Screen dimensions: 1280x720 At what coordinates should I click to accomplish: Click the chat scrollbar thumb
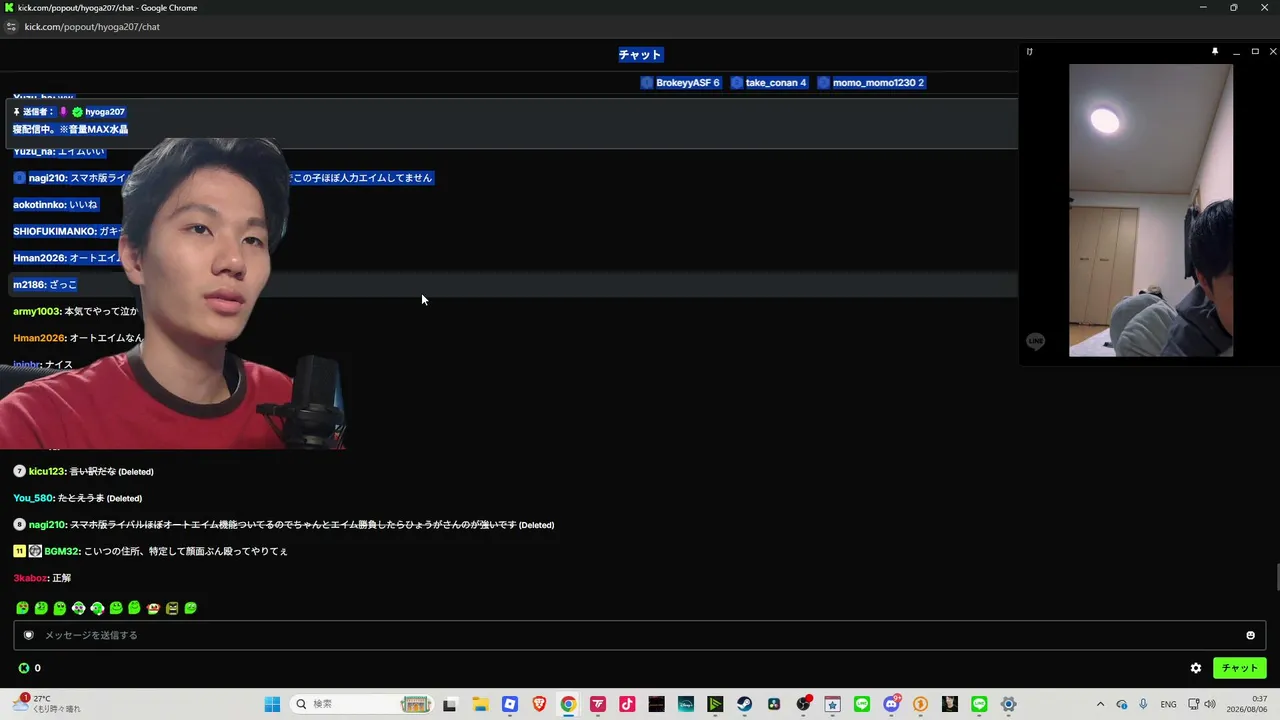pos(1276,577)
